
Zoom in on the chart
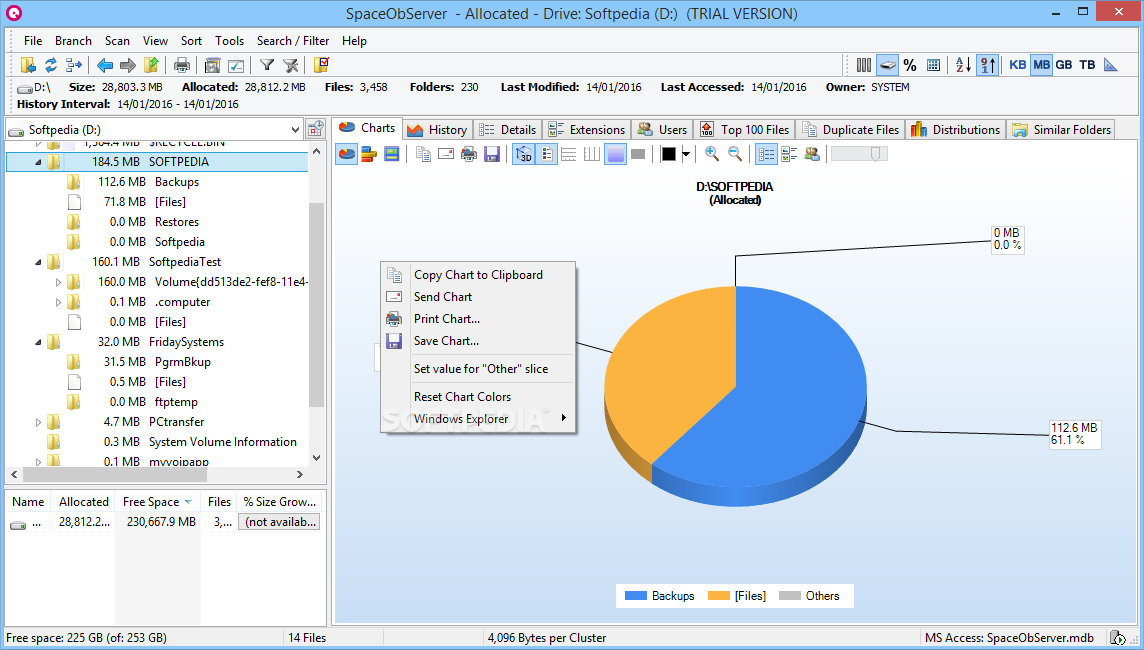point(711,154)
